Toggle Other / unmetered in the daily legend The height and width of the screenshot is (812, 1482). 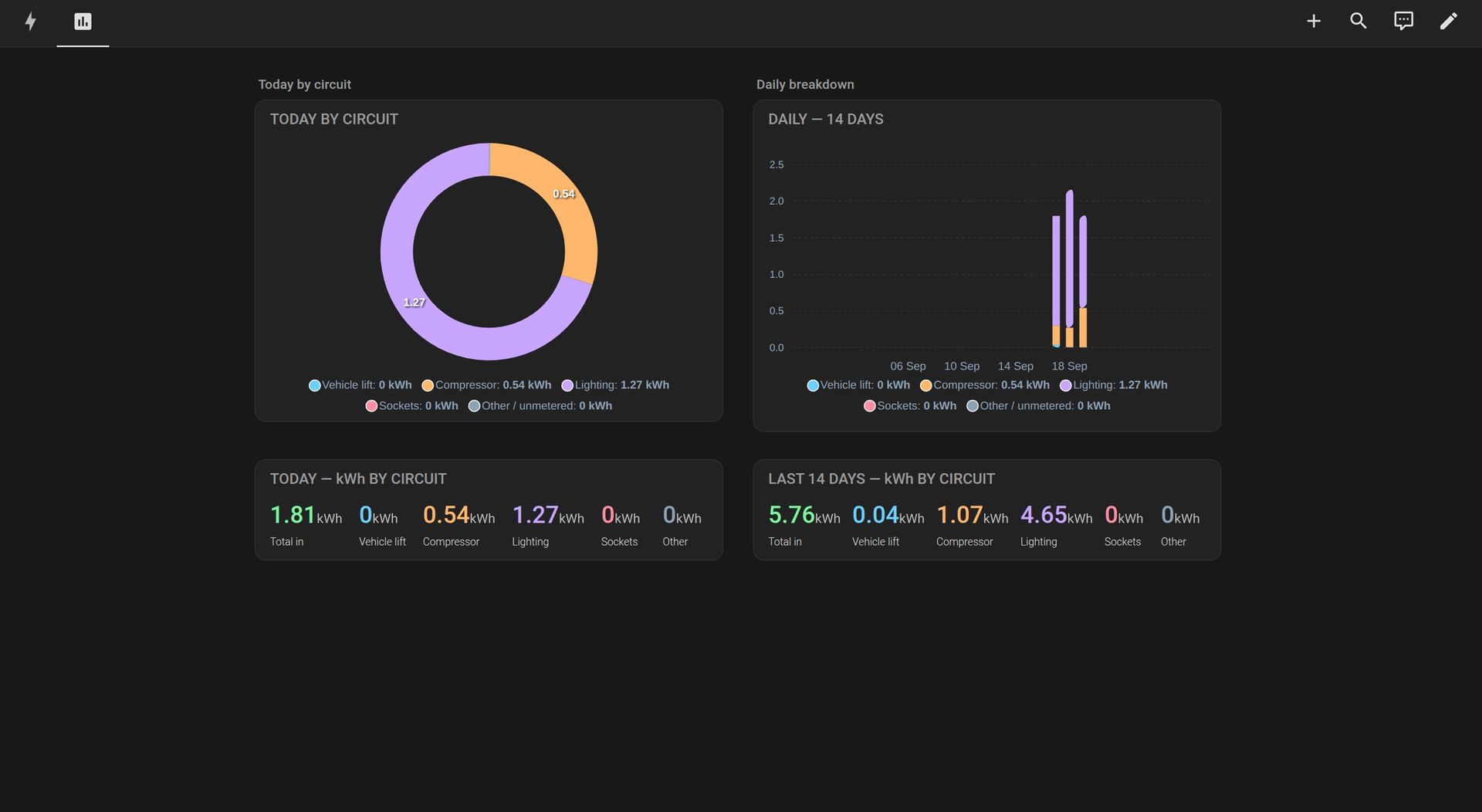coord(1038,406)
